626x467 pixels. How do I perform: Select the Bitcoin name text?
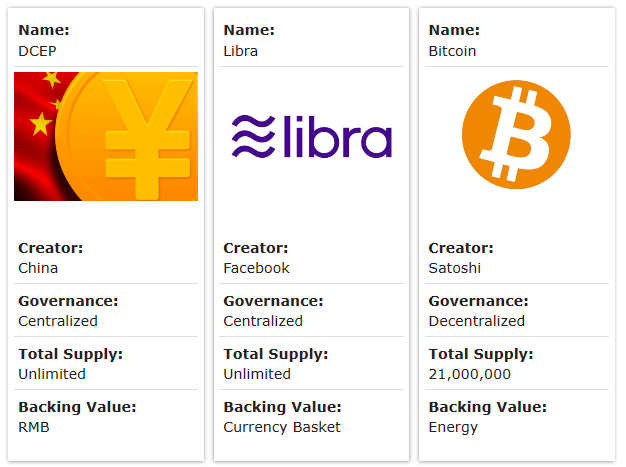[x=452, y=51]
